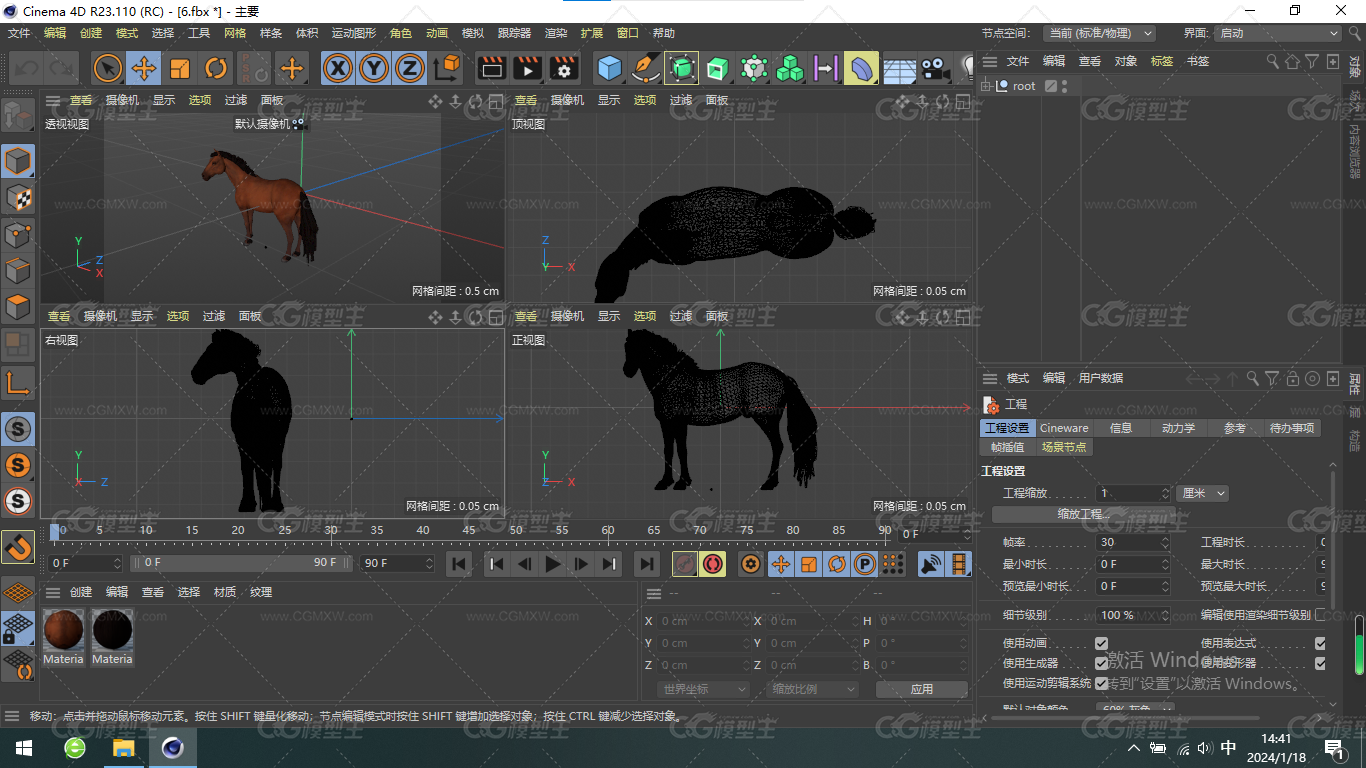This screenshot has height=768, width=1366.
Task: Uncheck the 使用运动剪辑系统 checkbox
Action: point(1101,683)
